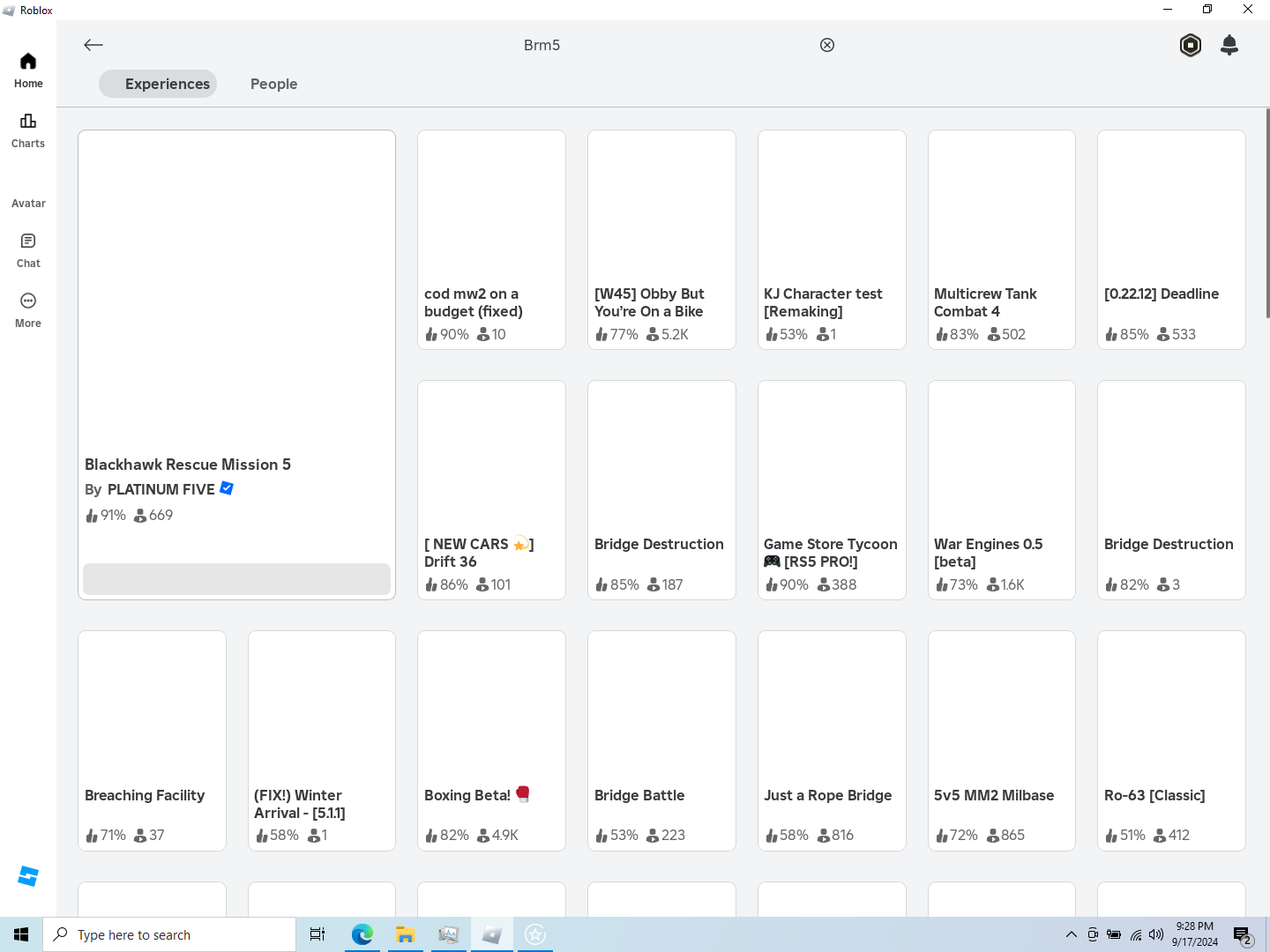Open KJ Character test [Remaking]

click(832, 240)
